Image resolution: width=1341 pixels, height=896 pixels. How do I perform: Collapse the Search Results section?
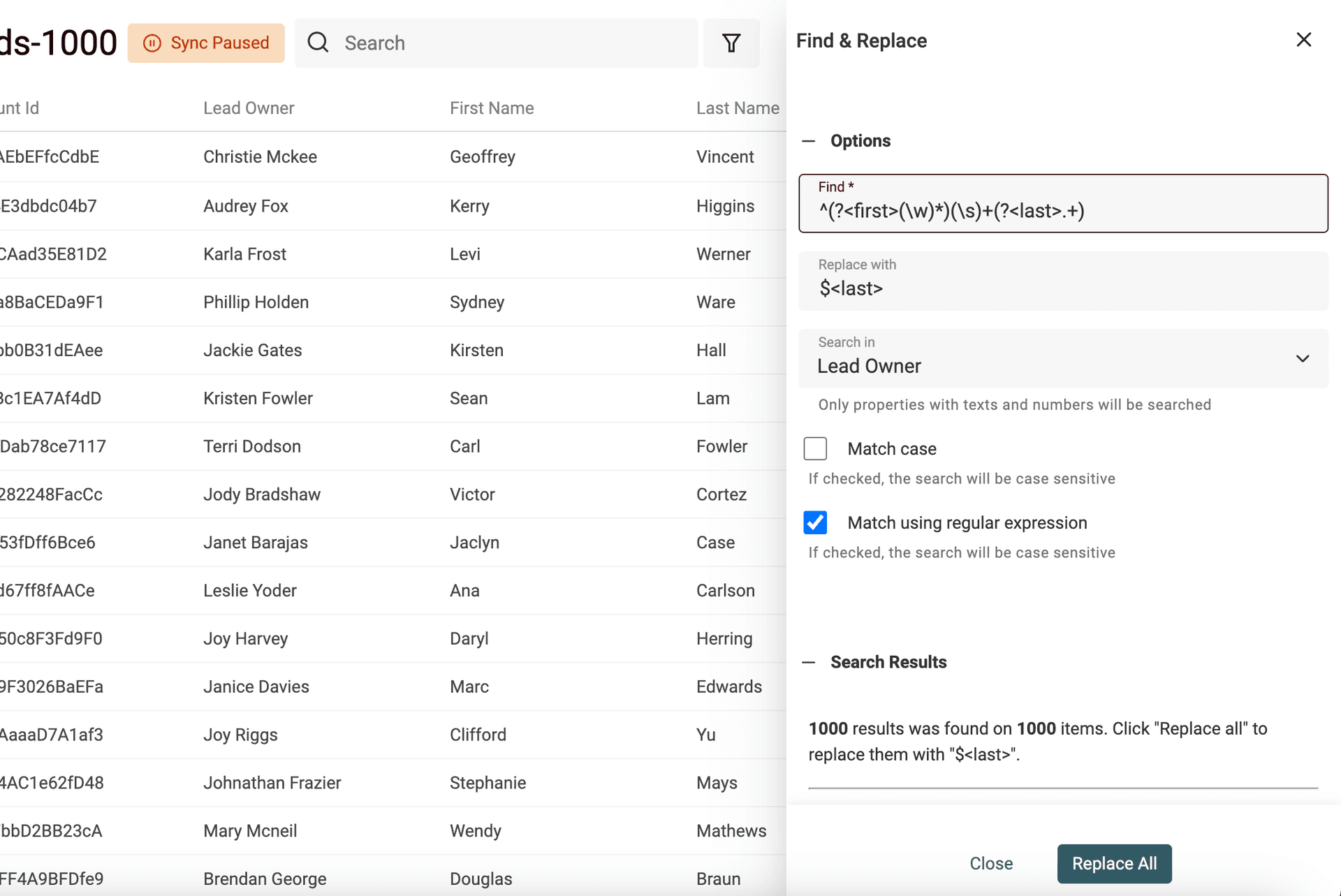809,662
